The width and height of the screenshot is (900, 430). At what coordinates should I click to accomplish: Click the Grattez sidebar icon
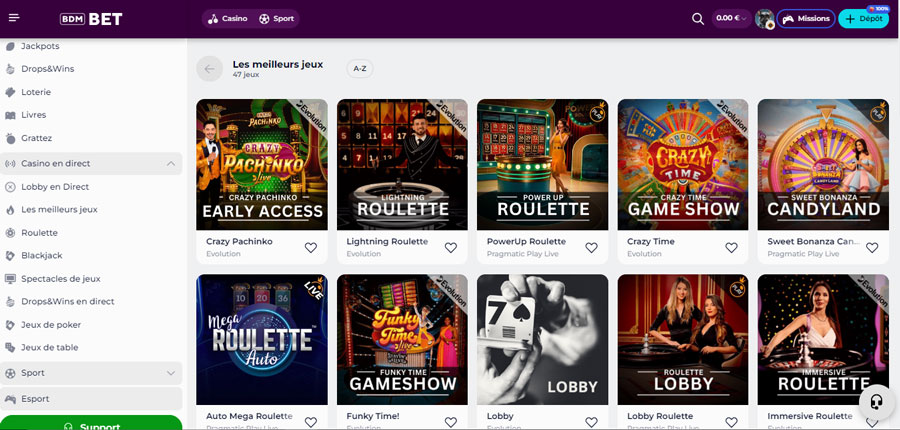10,138
